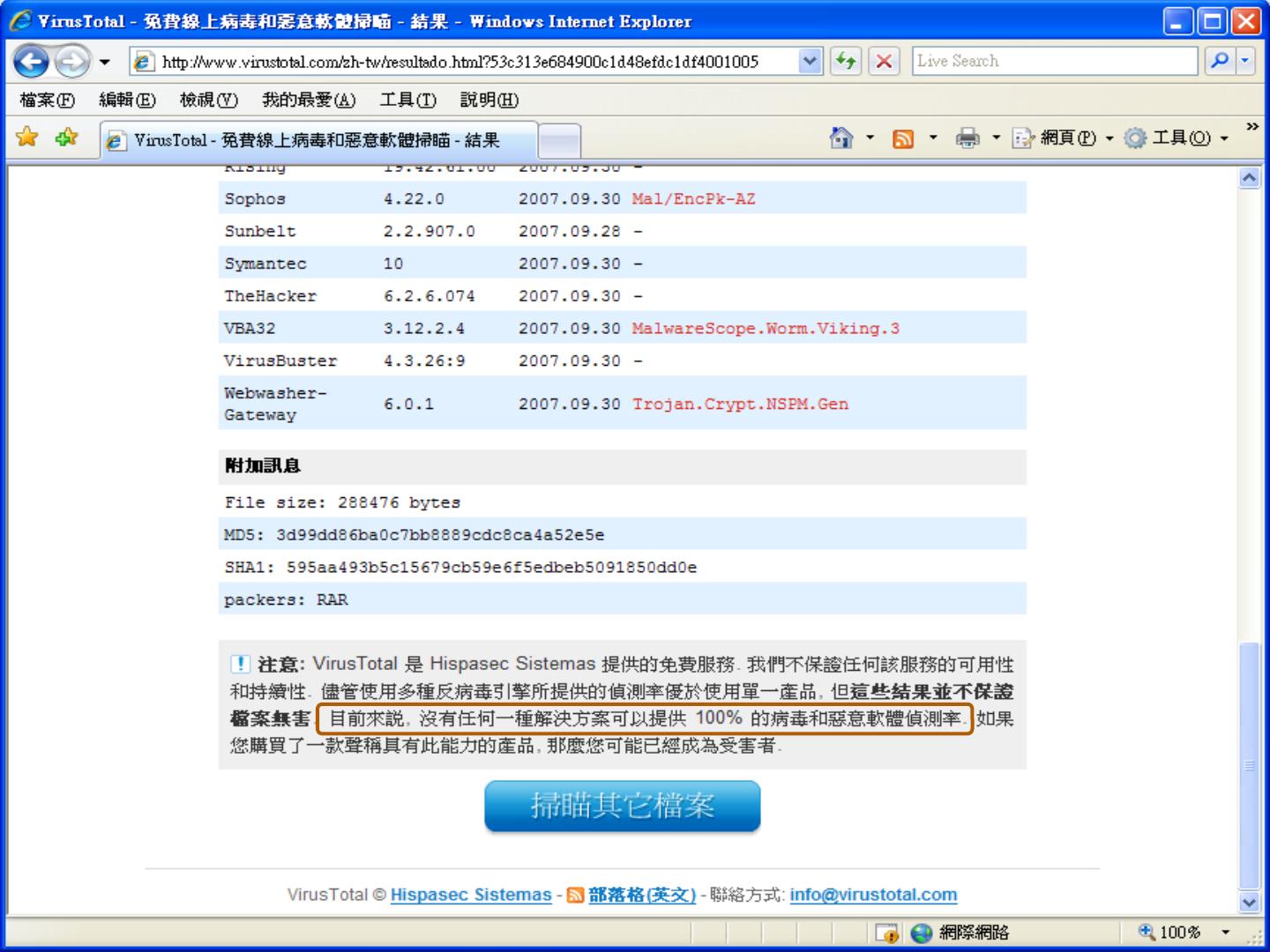This screenshot has height=952, width=1270.
Task: Click the IE Back navigation button
Action: tap(32, 62)
